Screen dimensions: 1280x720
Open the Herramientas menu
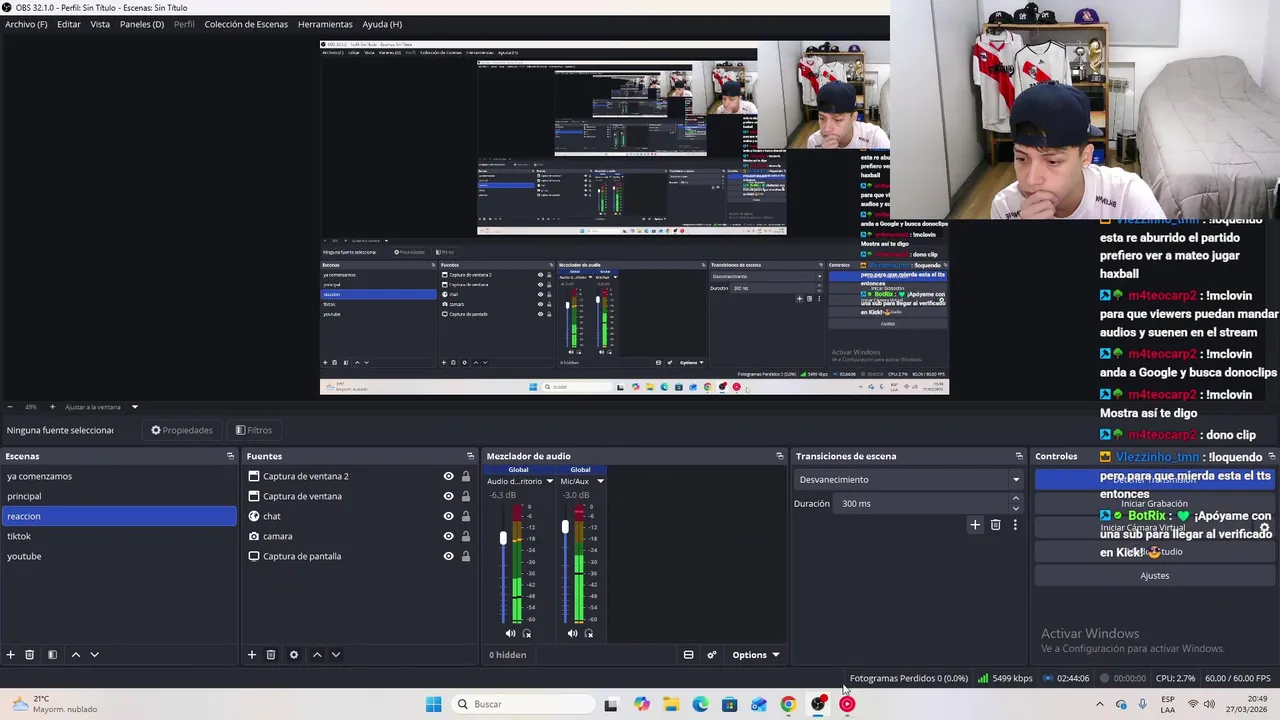pos(325,24)
